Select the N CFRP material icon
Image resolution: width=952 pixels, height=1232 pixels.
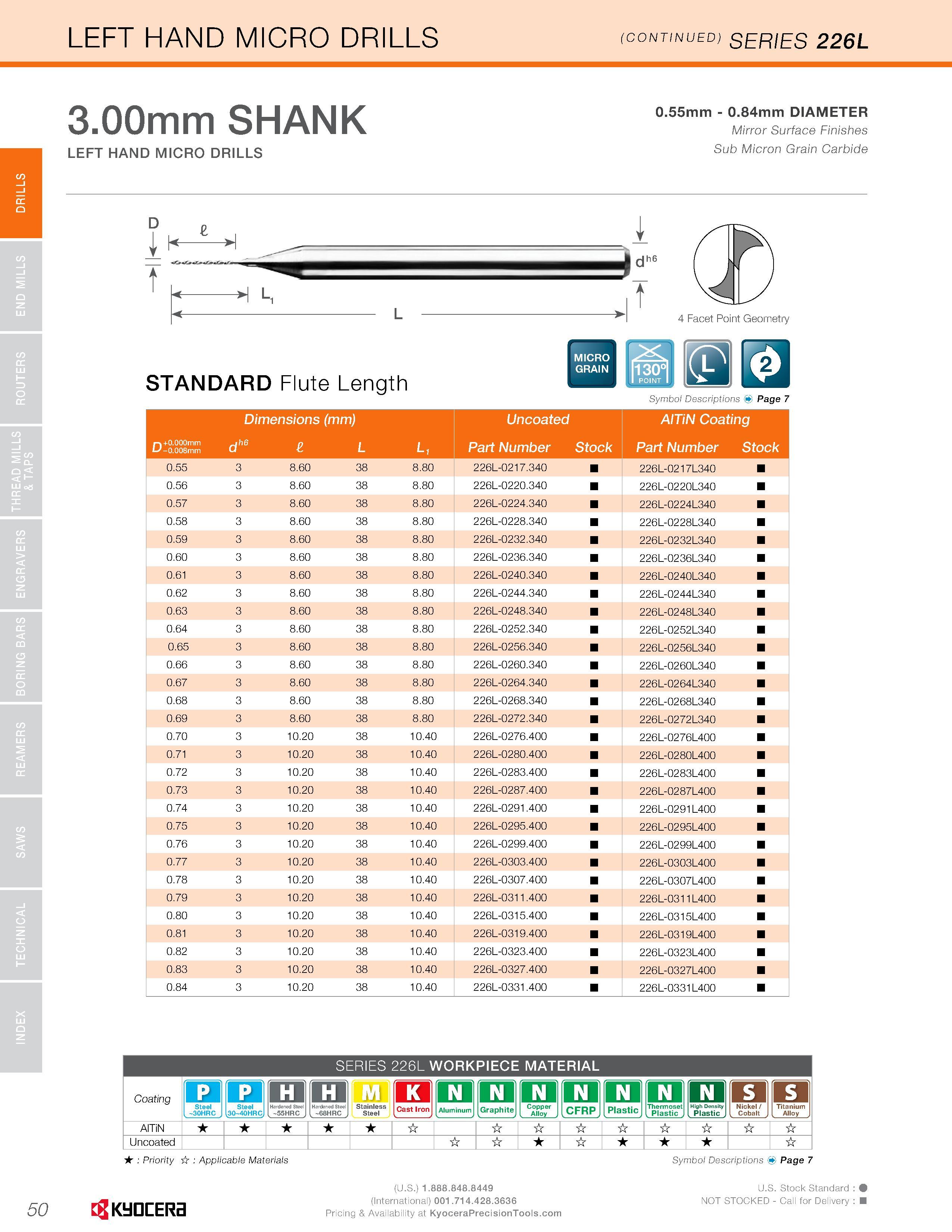pos(581,1098)
